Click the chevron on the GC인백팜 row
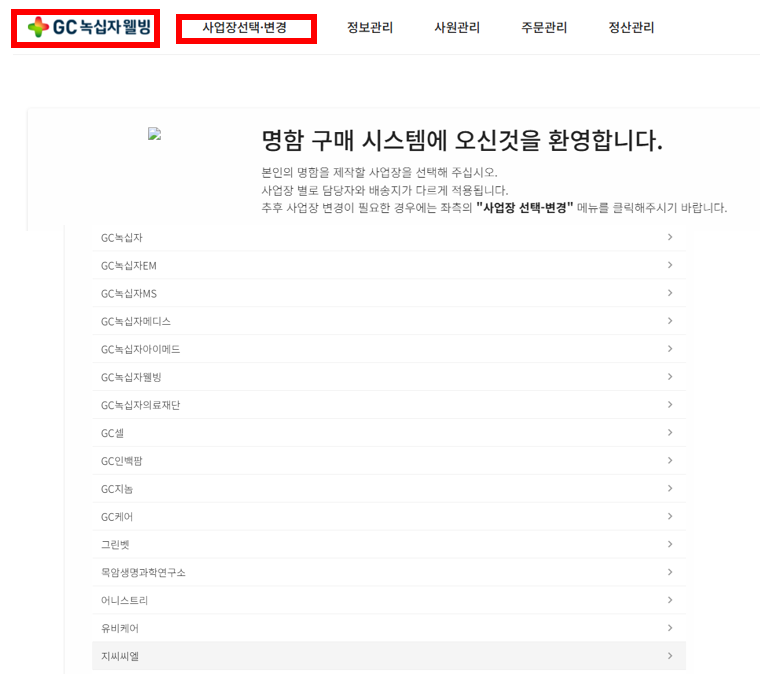This screenshot has height=700, width=760. (670, 461)
